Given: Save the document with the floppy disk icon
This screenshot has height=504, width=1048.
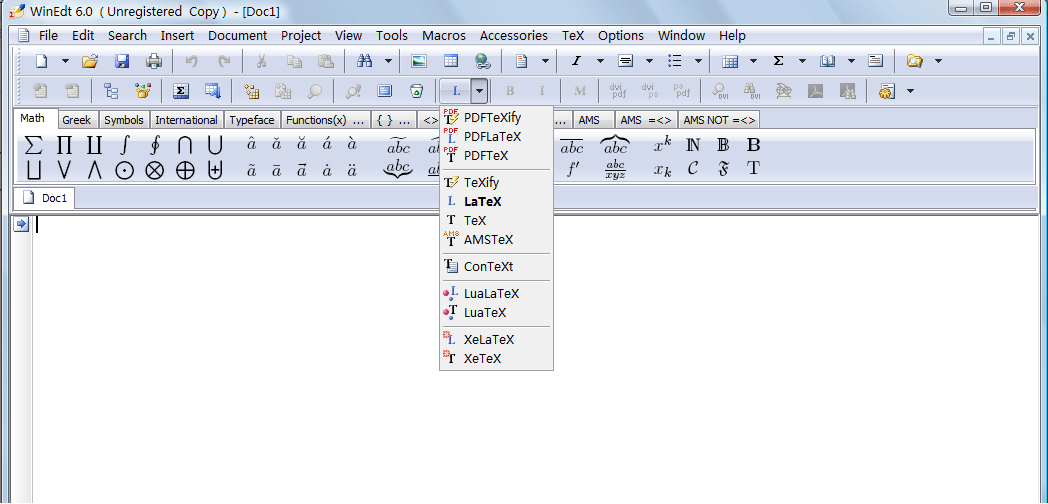Looking at the screenshot, I should point(122,61).
